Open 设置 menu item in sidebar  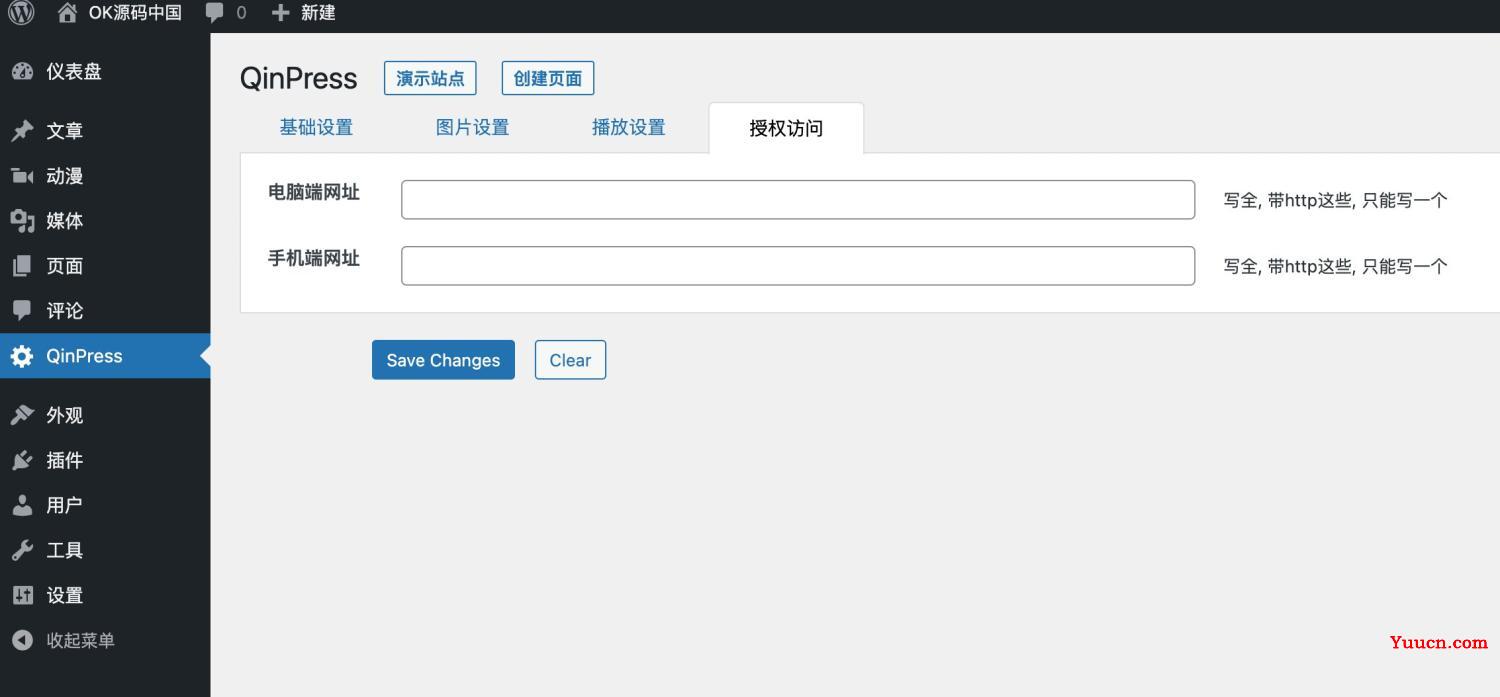tap(65, 595)
